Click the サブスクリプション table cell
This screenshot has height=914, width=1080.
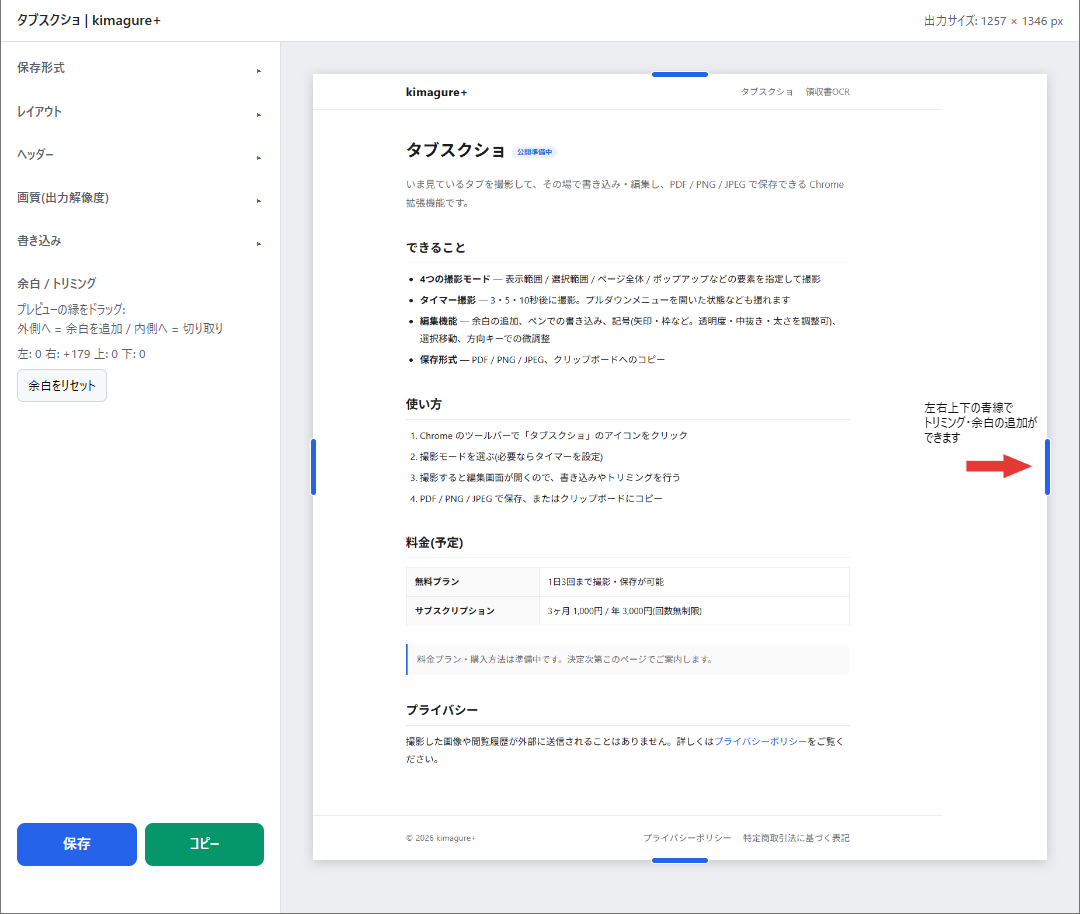pyautogui.click(x=472, y=610)
